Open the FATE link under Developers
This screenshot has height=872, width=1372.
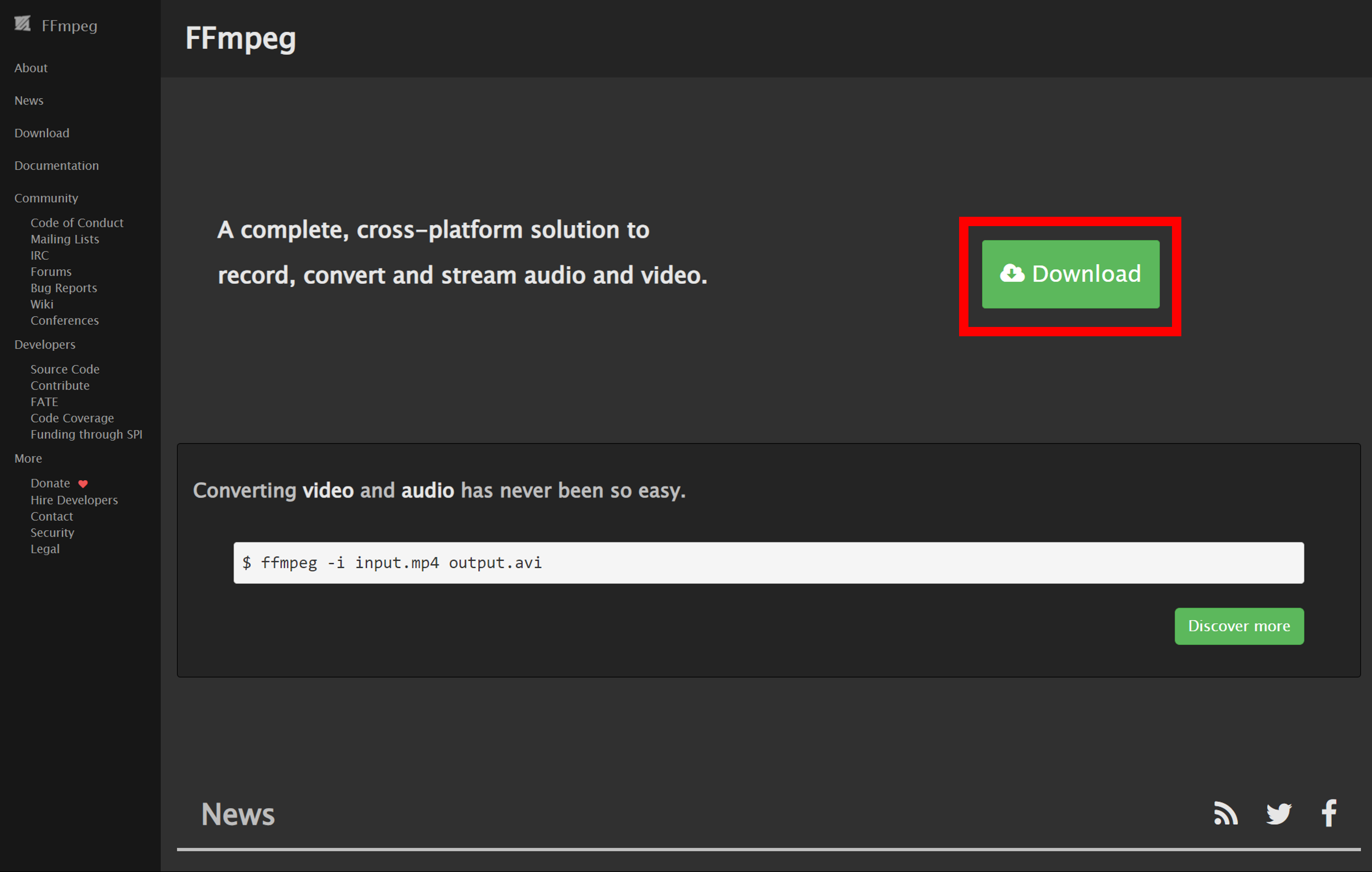44,402
